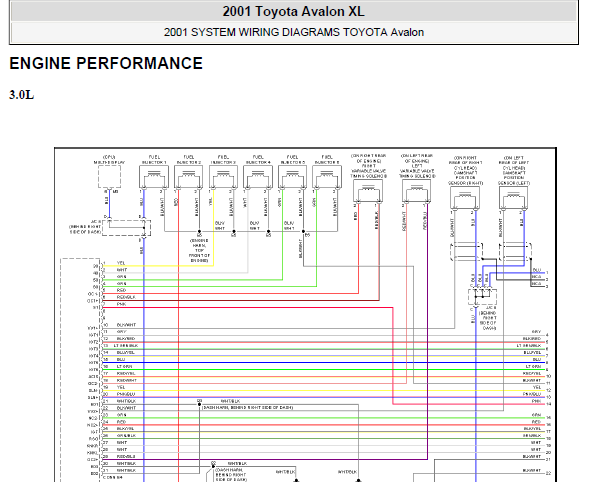
Task: Click the junction connector box behind dash, left
Action: click(126, 228)
